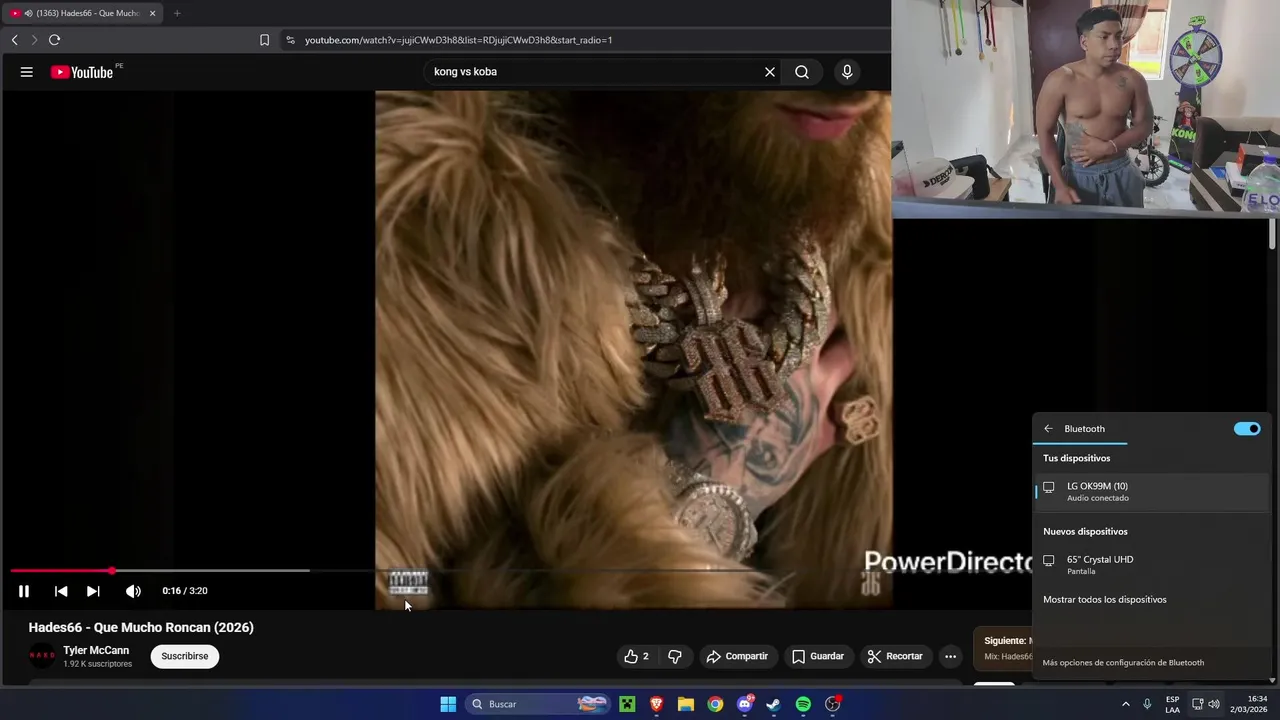Viewport: 1280px width, 720px height.
Task: Skip to the next video
Action: (x=93, y=591)
